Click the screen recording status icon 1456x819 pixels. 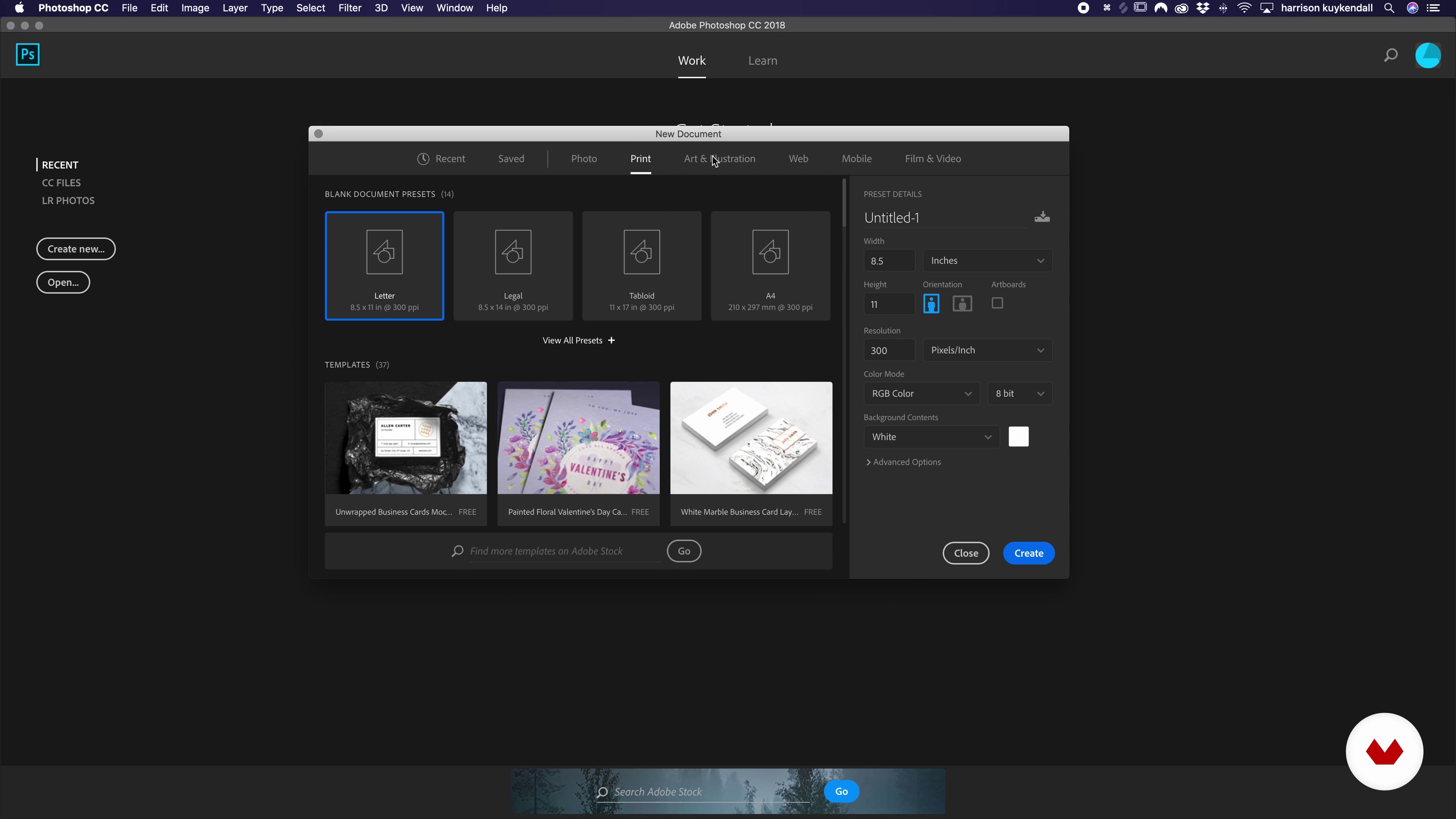pos(1083,8)
